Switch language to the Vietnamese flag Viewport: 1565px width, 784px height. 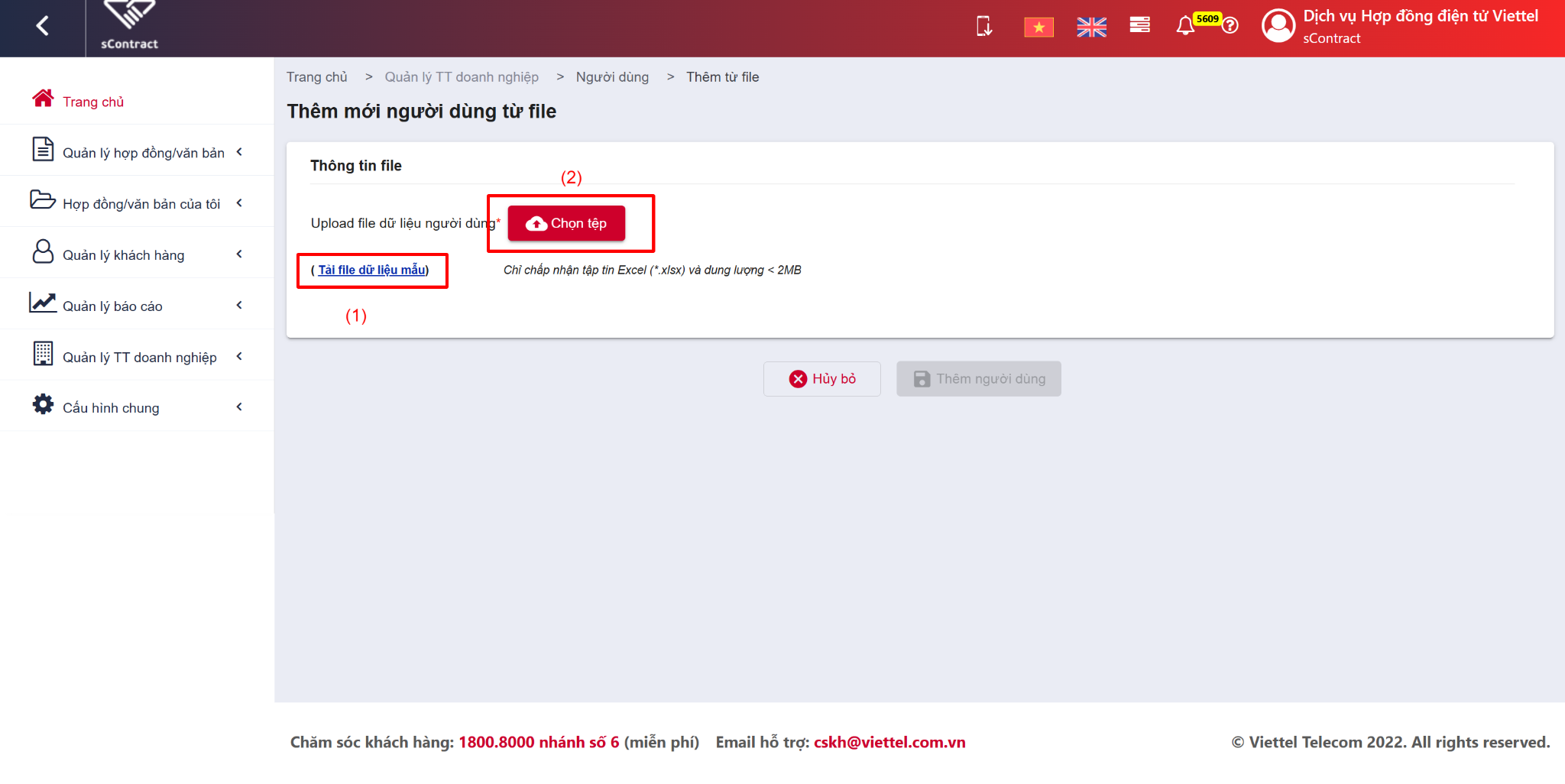(1038, 28)
